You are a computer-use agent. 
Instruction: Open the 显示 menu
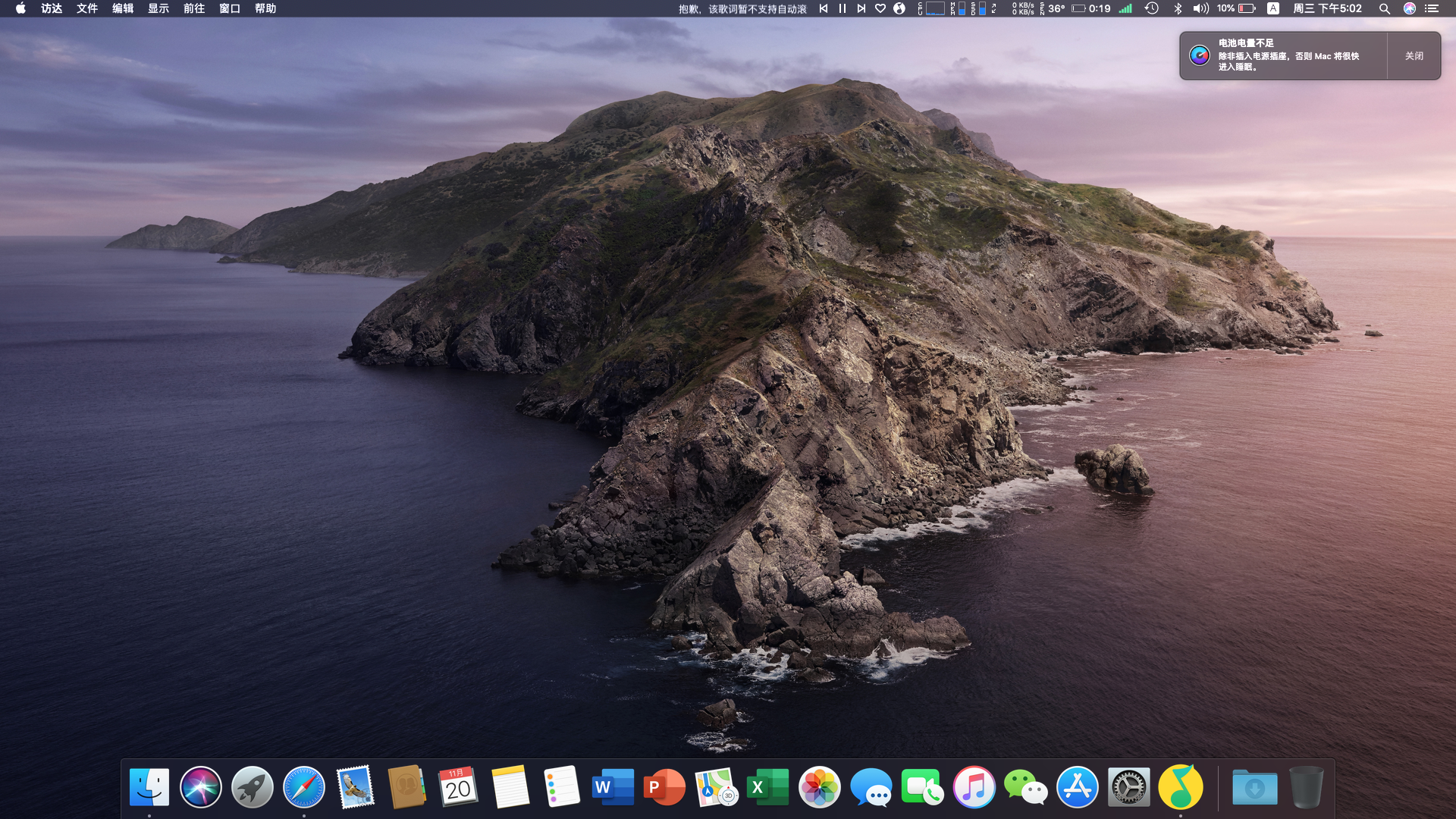click(158, 8)
